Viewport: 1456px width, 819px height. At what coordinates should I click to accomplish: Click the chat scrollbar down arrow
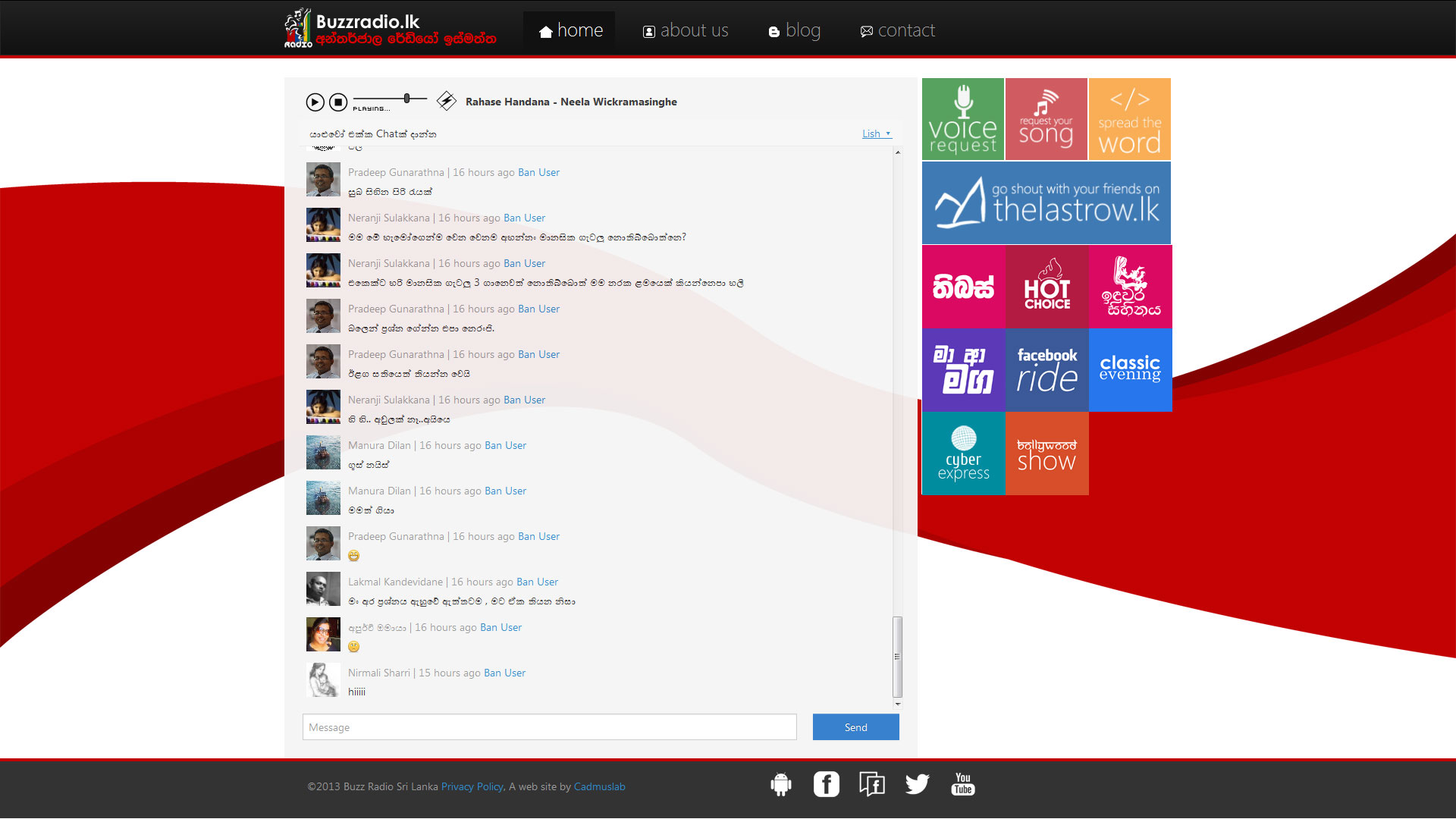(898, 704)
